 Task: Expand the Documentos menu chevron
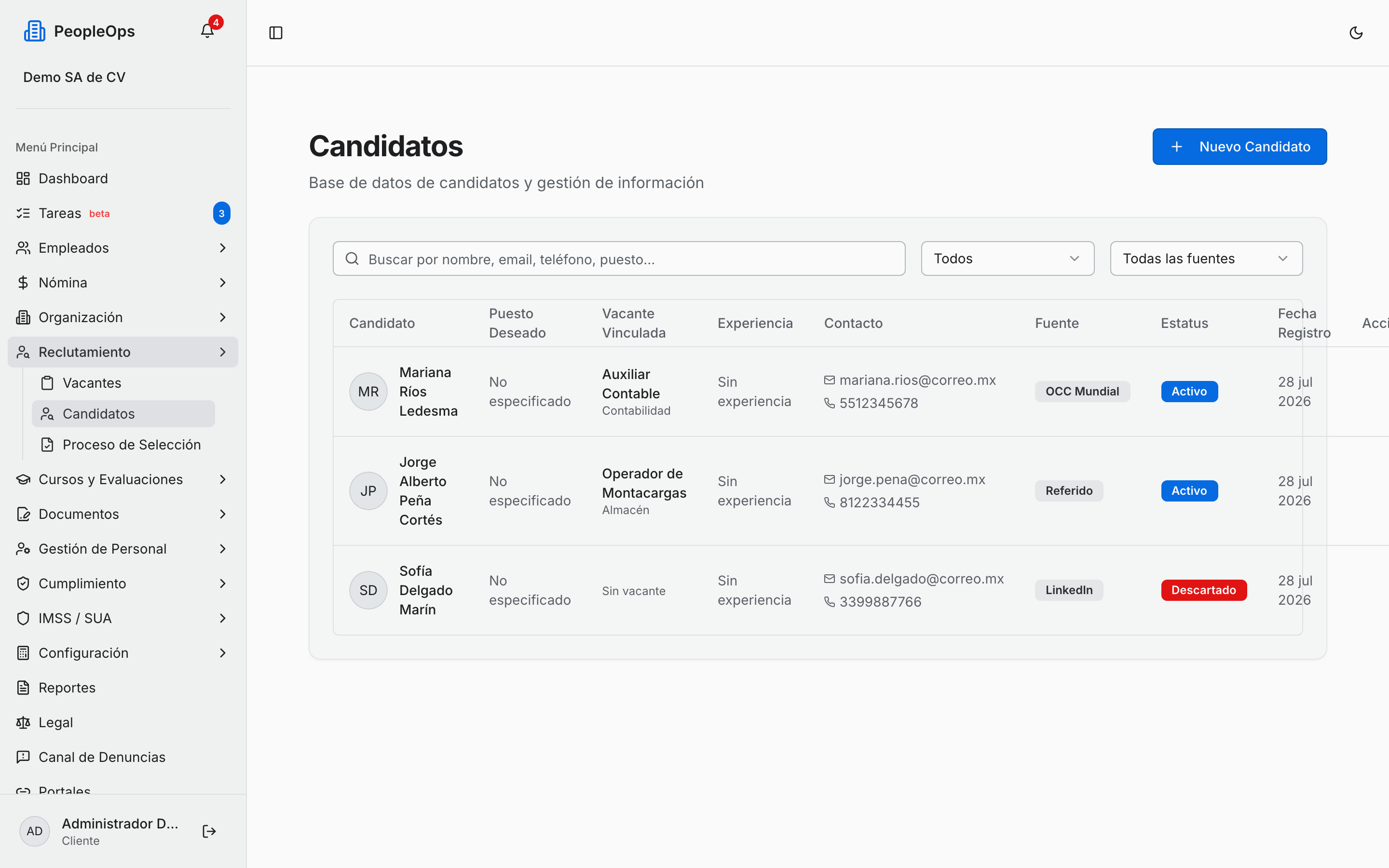[223, 515]
